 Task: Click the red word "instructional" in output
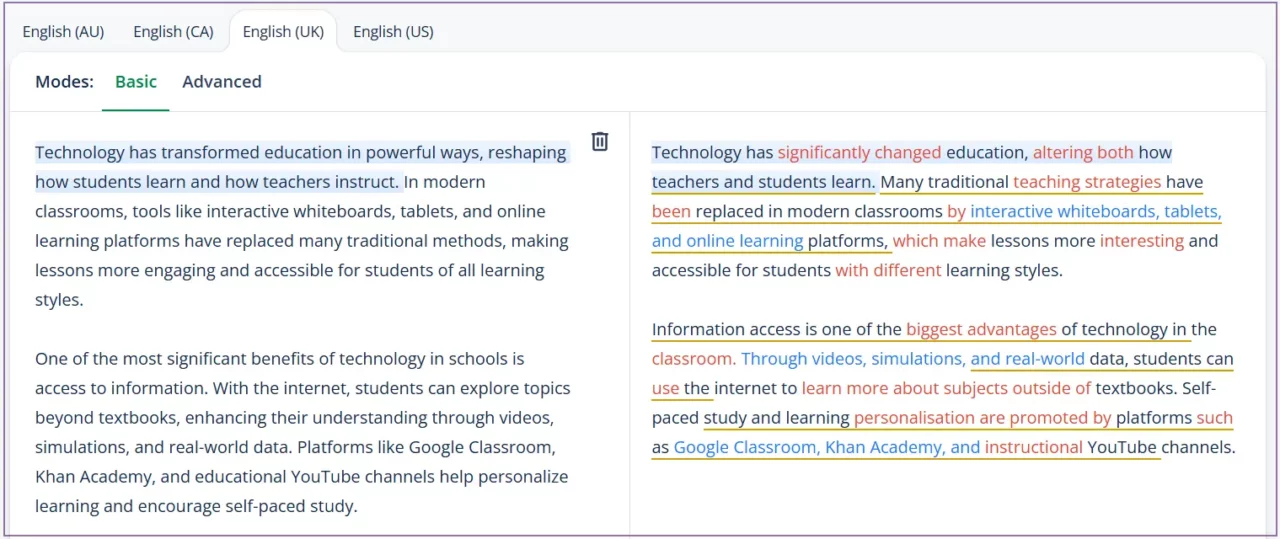tap(1033, 447)
